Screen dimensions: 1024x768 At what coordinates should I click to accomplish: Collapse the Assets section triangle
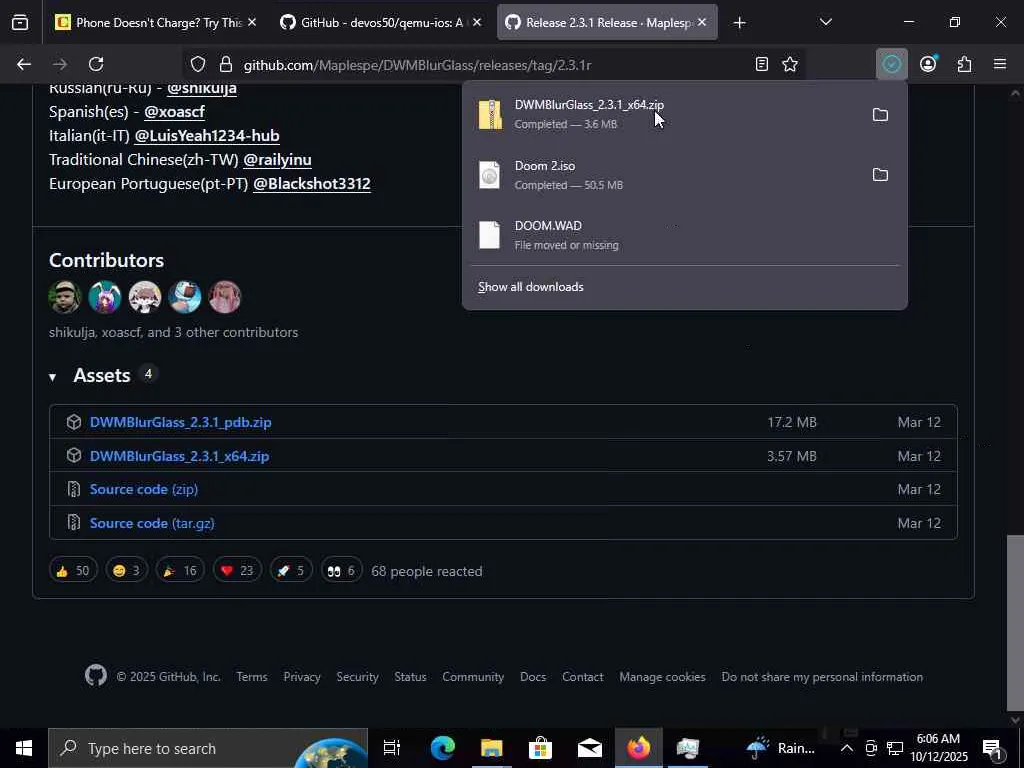click(x=52, y=377)
